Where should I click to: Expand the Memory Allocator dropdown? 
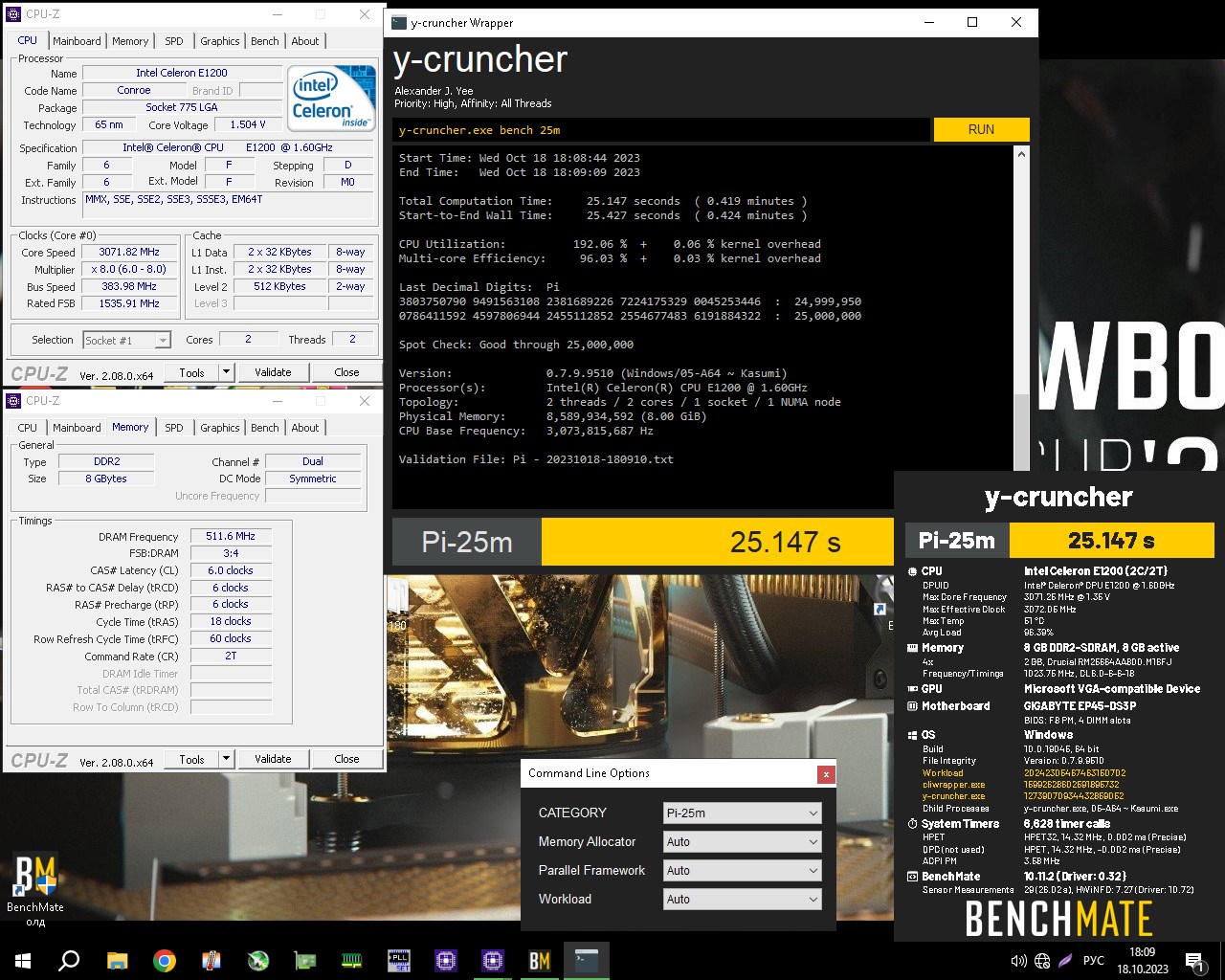click(743, 842)
